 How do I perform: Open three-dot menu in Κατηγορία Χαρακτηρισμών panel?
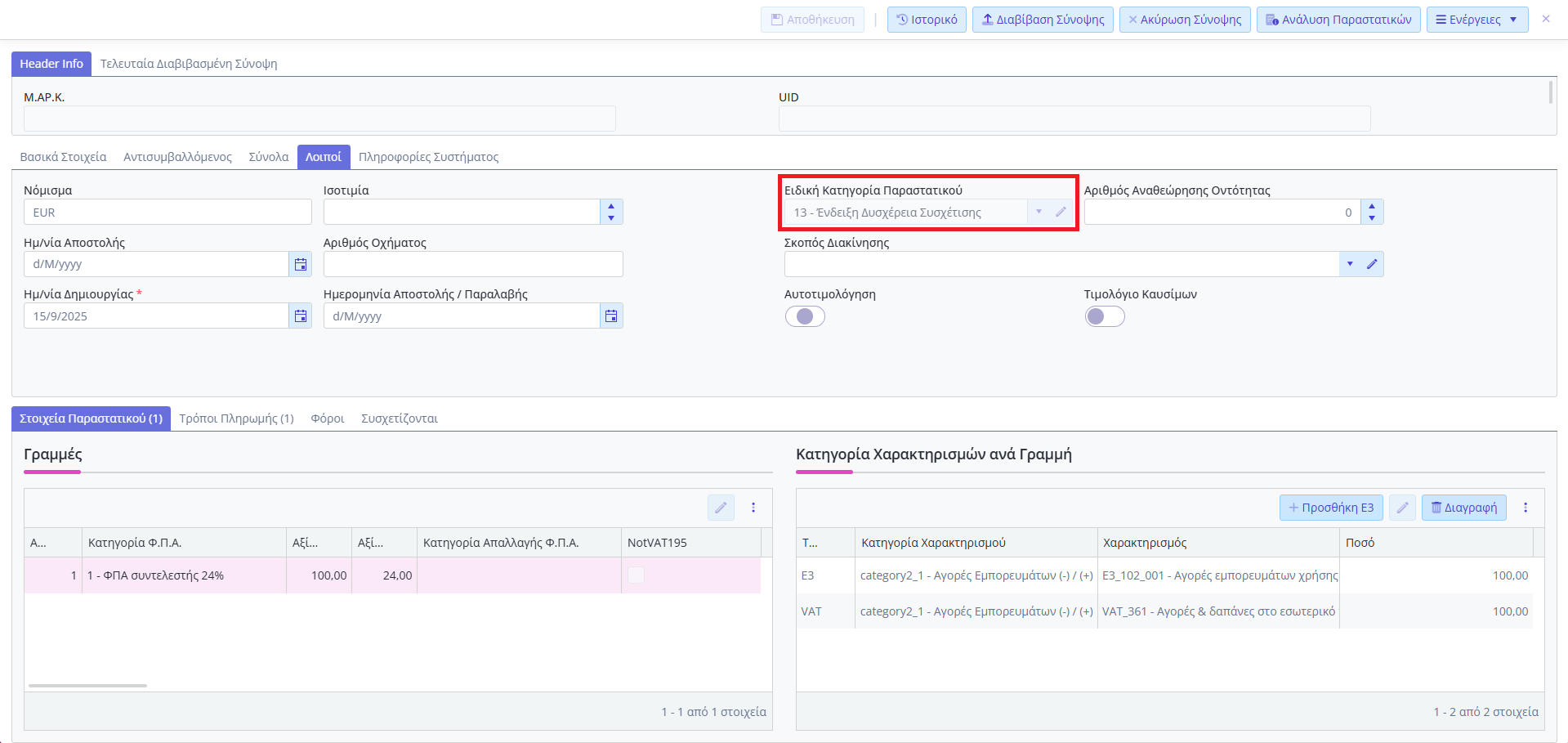(x=1525, y=508)
